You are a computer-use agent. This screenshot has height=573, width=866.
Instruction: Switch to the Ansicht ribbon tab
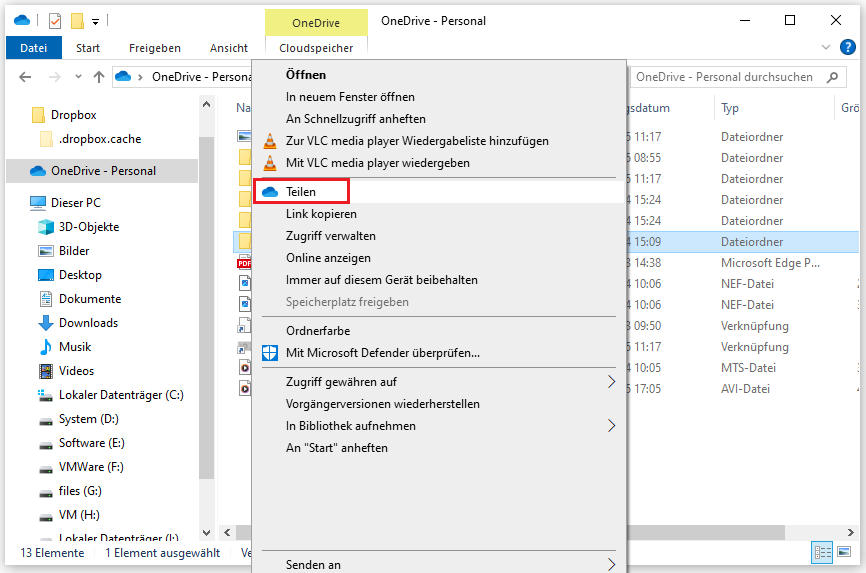pyautogui.click(x=229, y=48)
